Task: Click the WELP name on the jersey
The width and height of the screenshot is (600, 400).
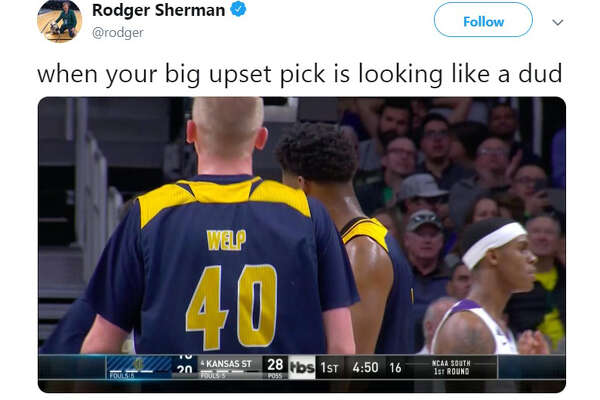Action: tap(226, 240)
